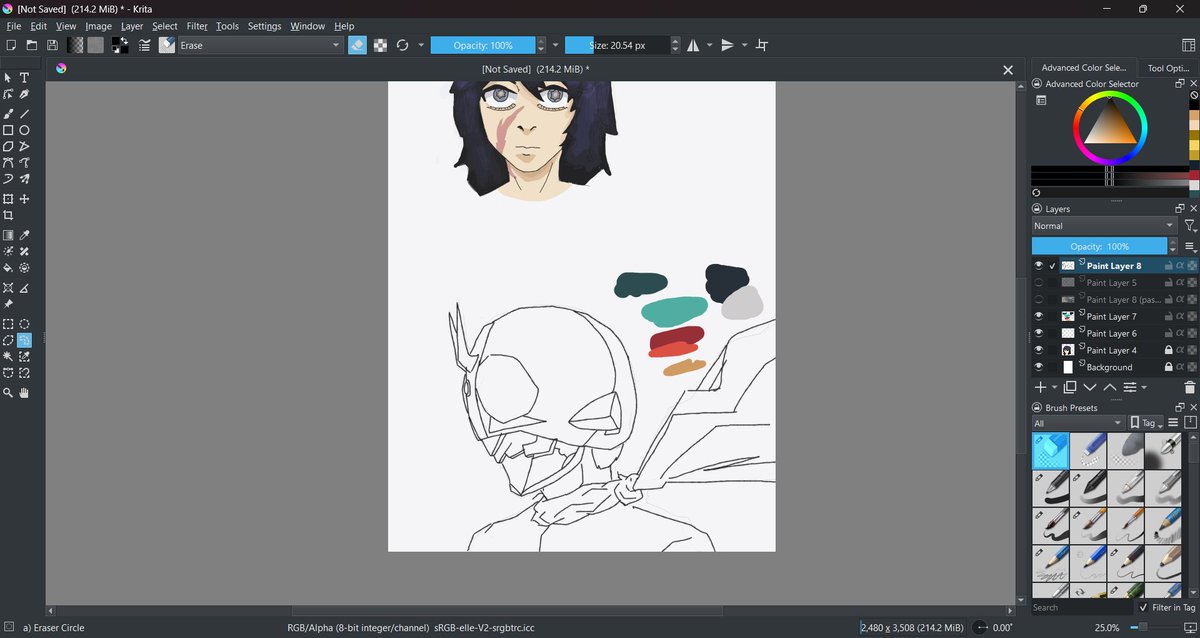
Task: Open the Filter menu
Action: [x=197, y=26]
